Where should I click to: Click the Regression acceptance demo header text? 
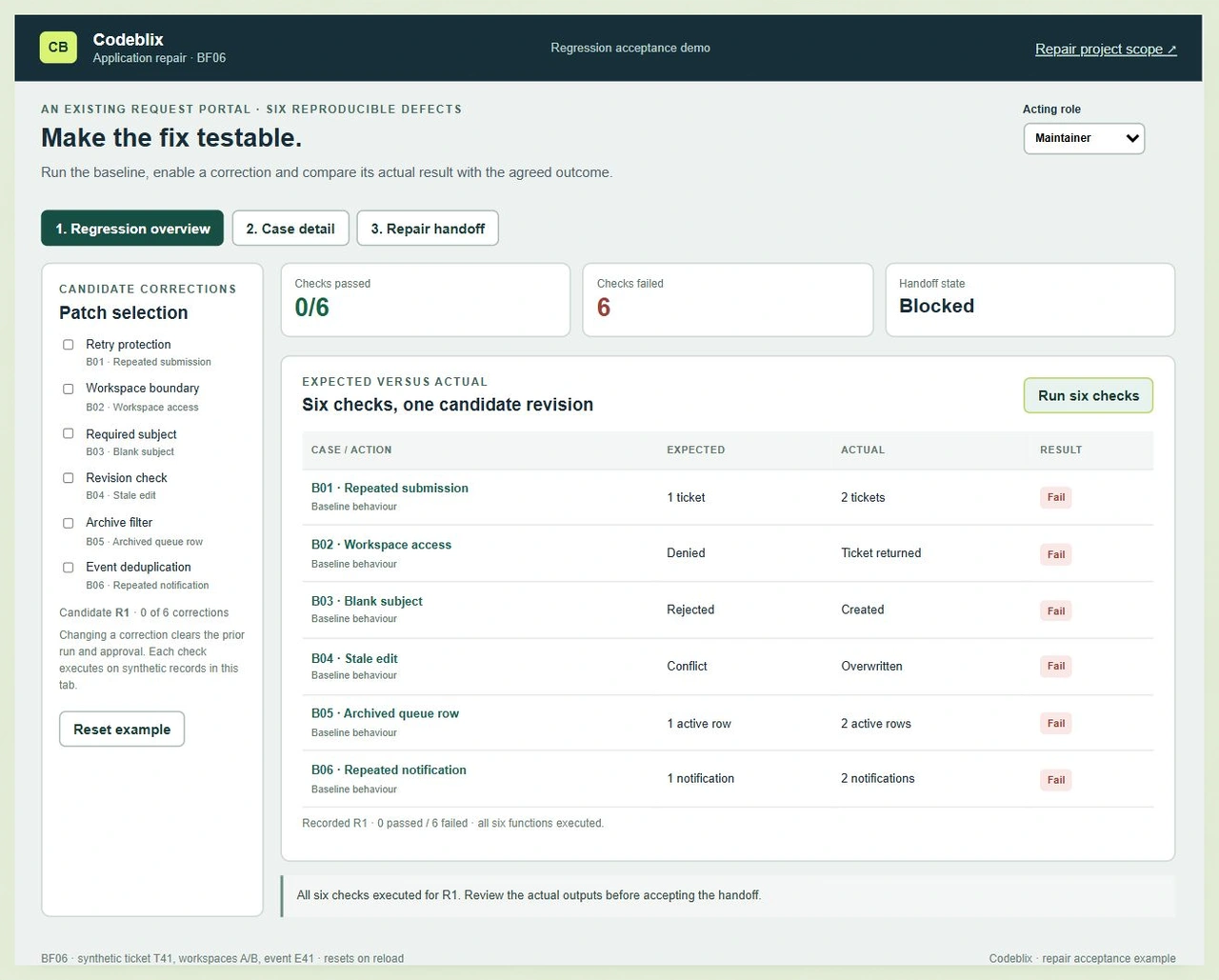click(x=630, y=48)
